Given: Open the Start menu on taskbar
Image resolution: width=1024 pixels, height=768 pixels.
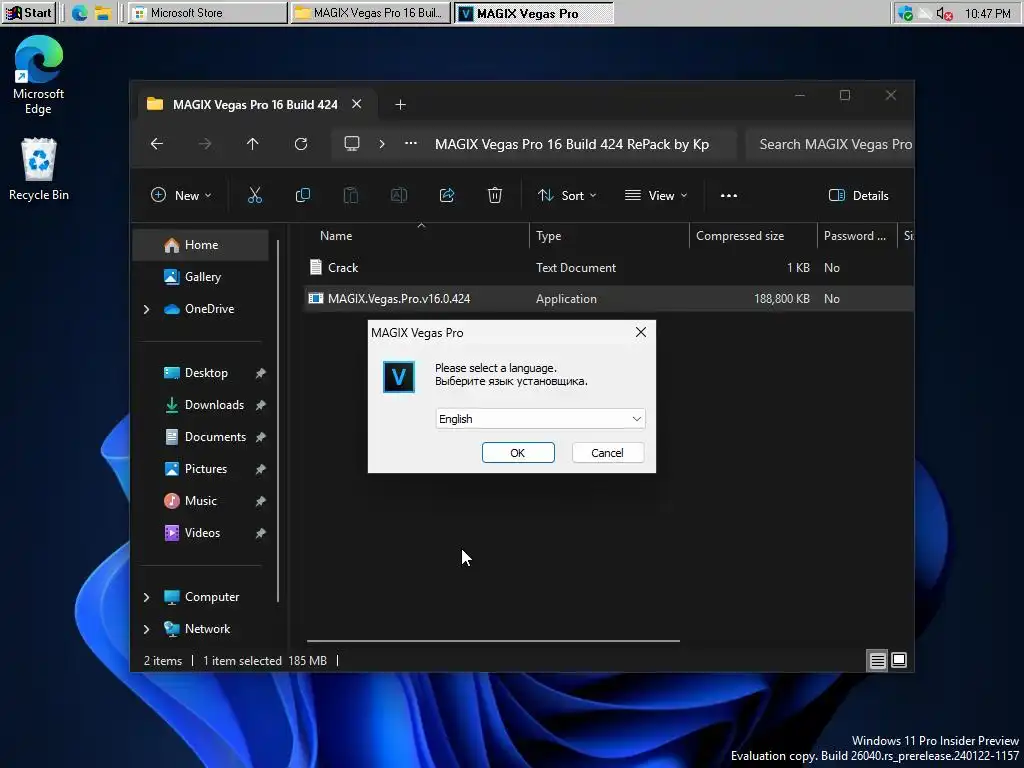Looking at the screenshot, I should tap(28, 12).
